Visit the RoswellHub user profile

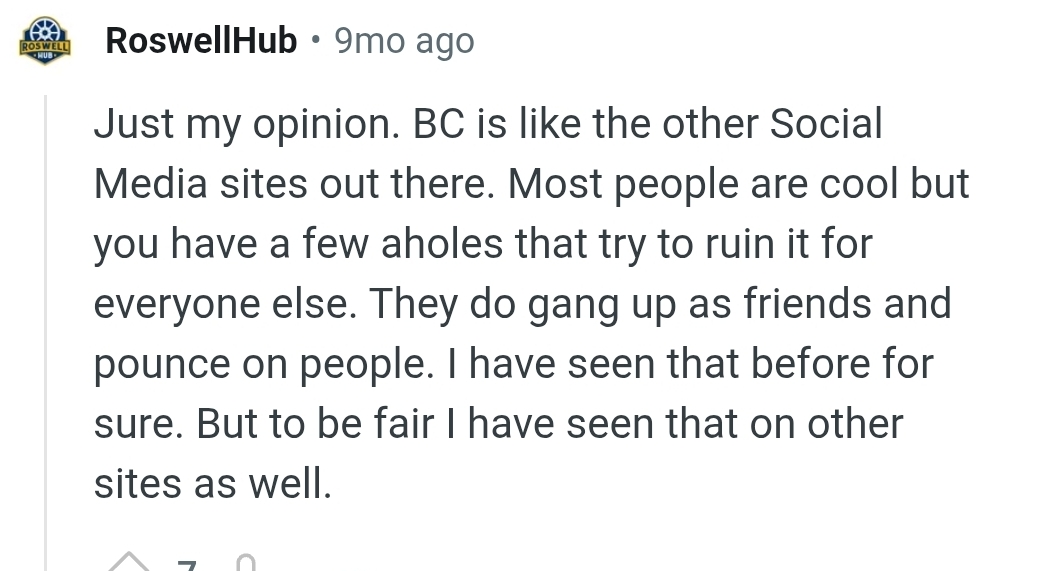coord(201,40)
